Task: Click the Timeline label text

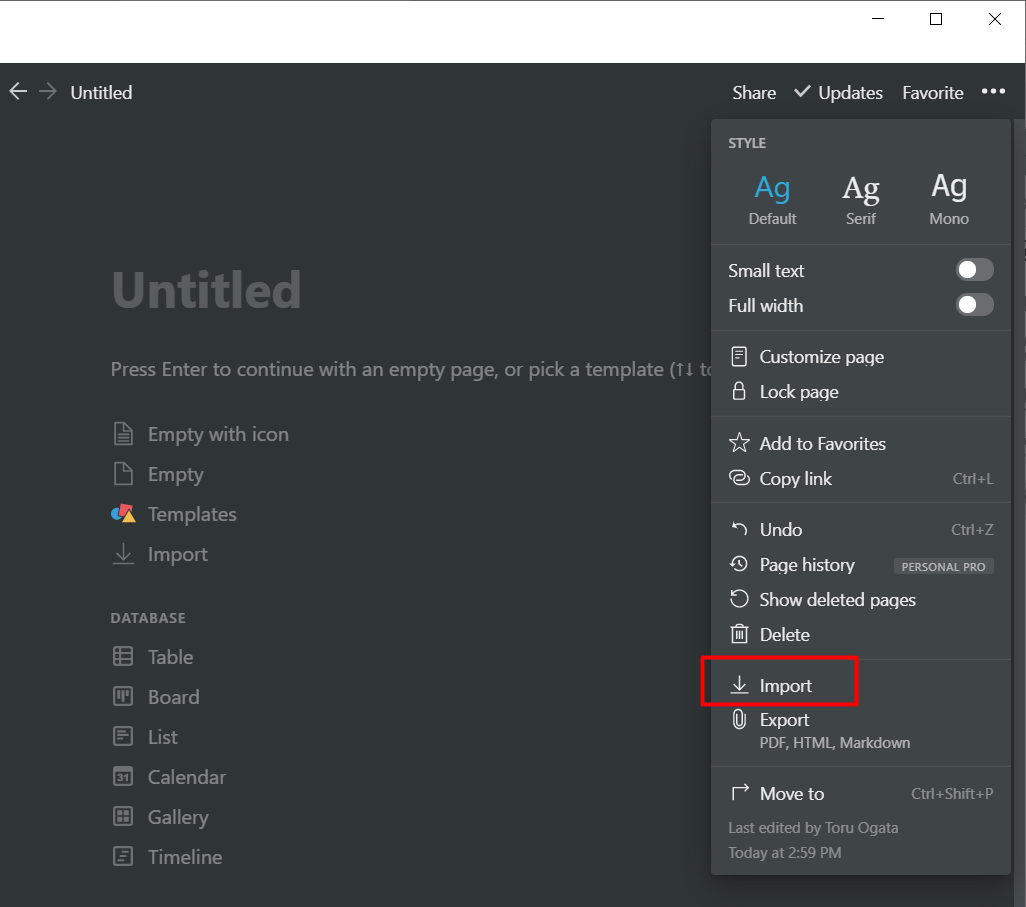Action: point(185,857)
